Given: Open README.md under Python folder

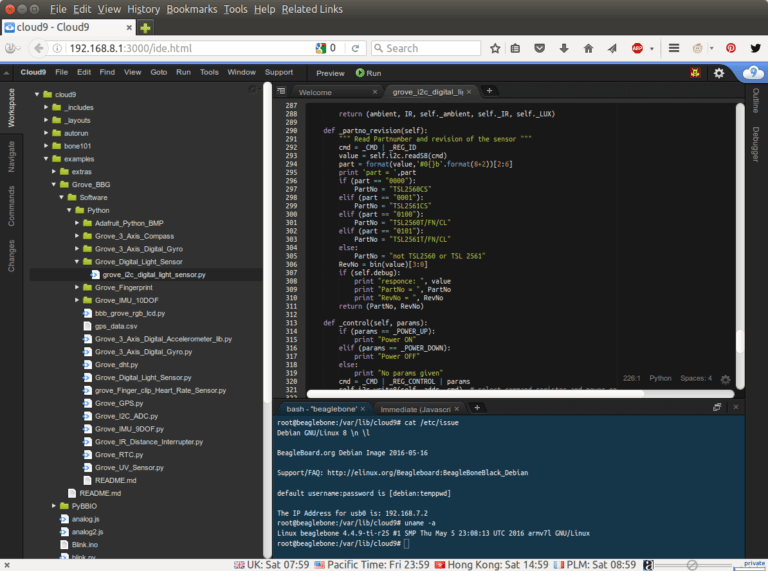Looking at the screenshot, I should 117,480.
